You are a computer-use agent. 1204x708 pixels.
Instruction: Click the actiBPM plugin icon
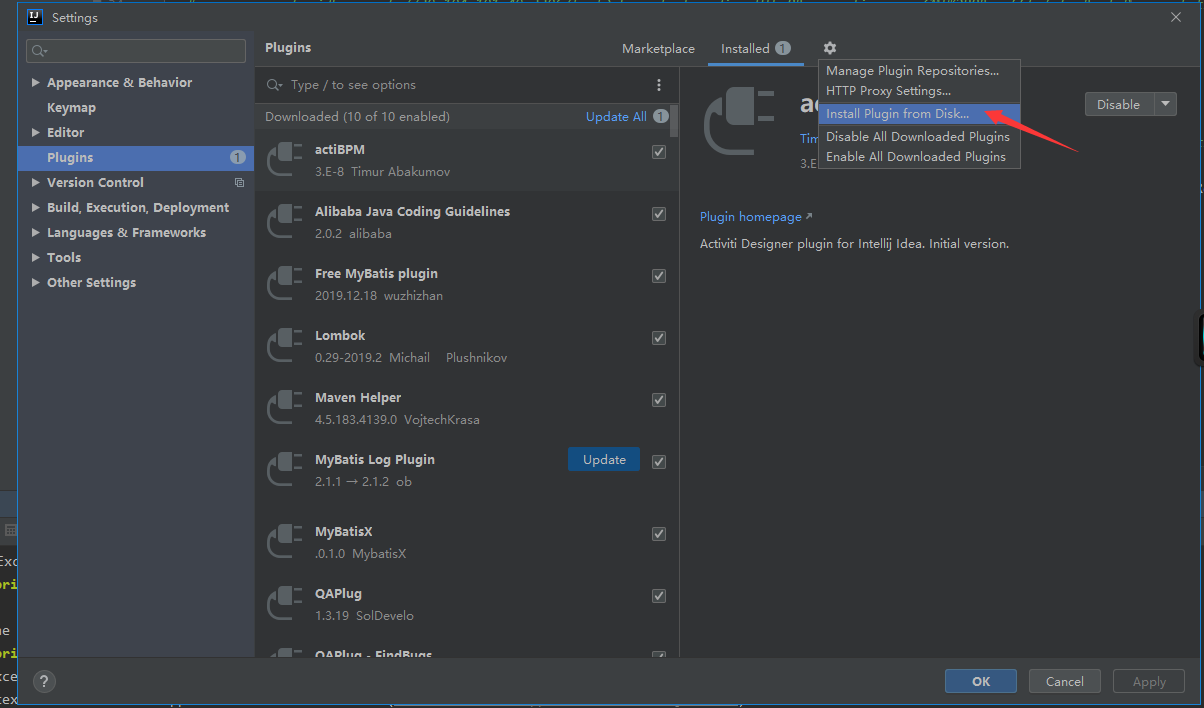click(x=285, y=160)
